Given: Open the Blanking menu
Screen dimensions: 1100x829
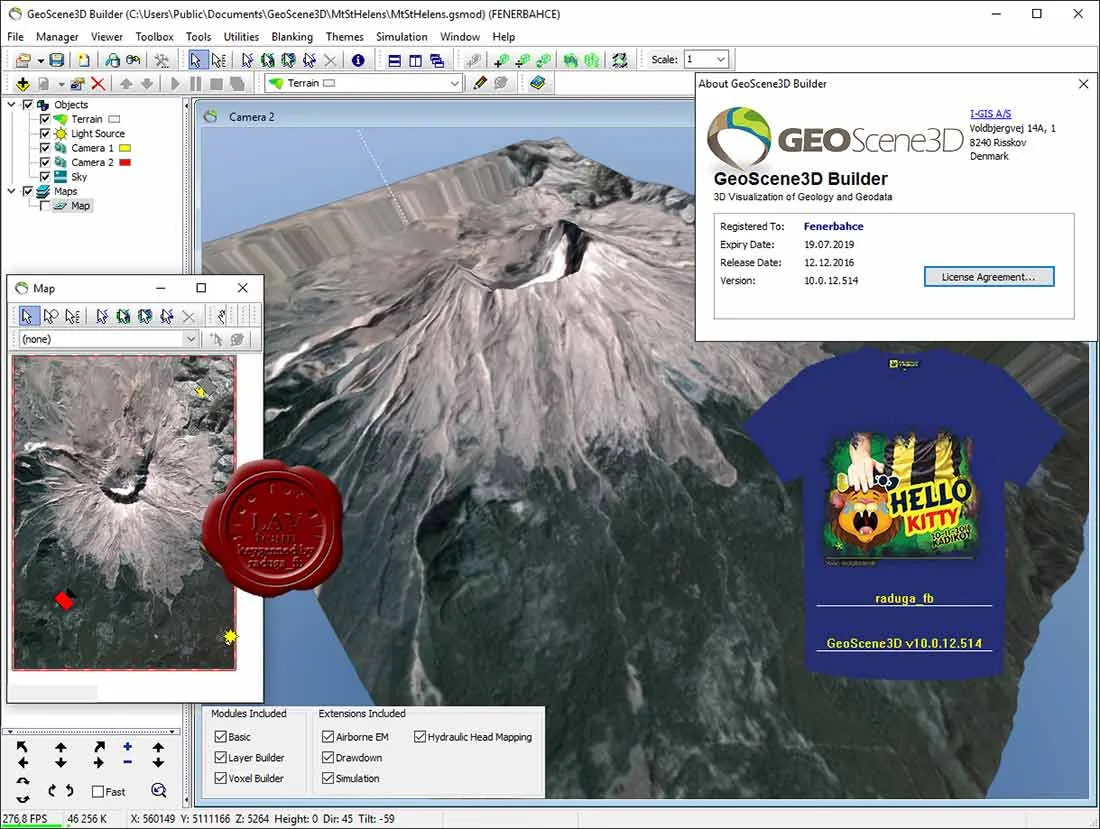Looking at the screenshot, I should (x=292, y=36).
